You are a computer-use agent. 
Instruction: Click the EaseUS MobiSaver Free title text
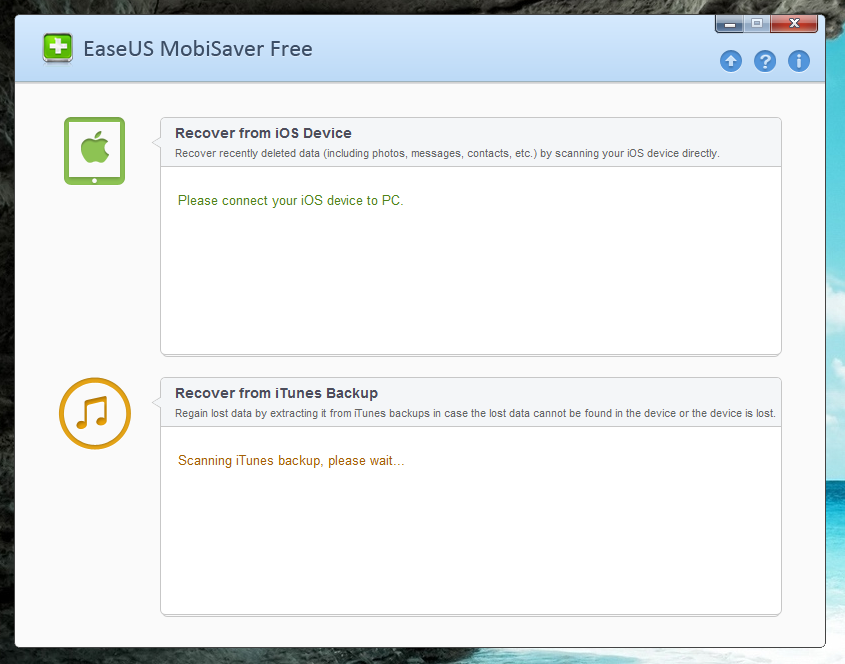pos(198,49)
